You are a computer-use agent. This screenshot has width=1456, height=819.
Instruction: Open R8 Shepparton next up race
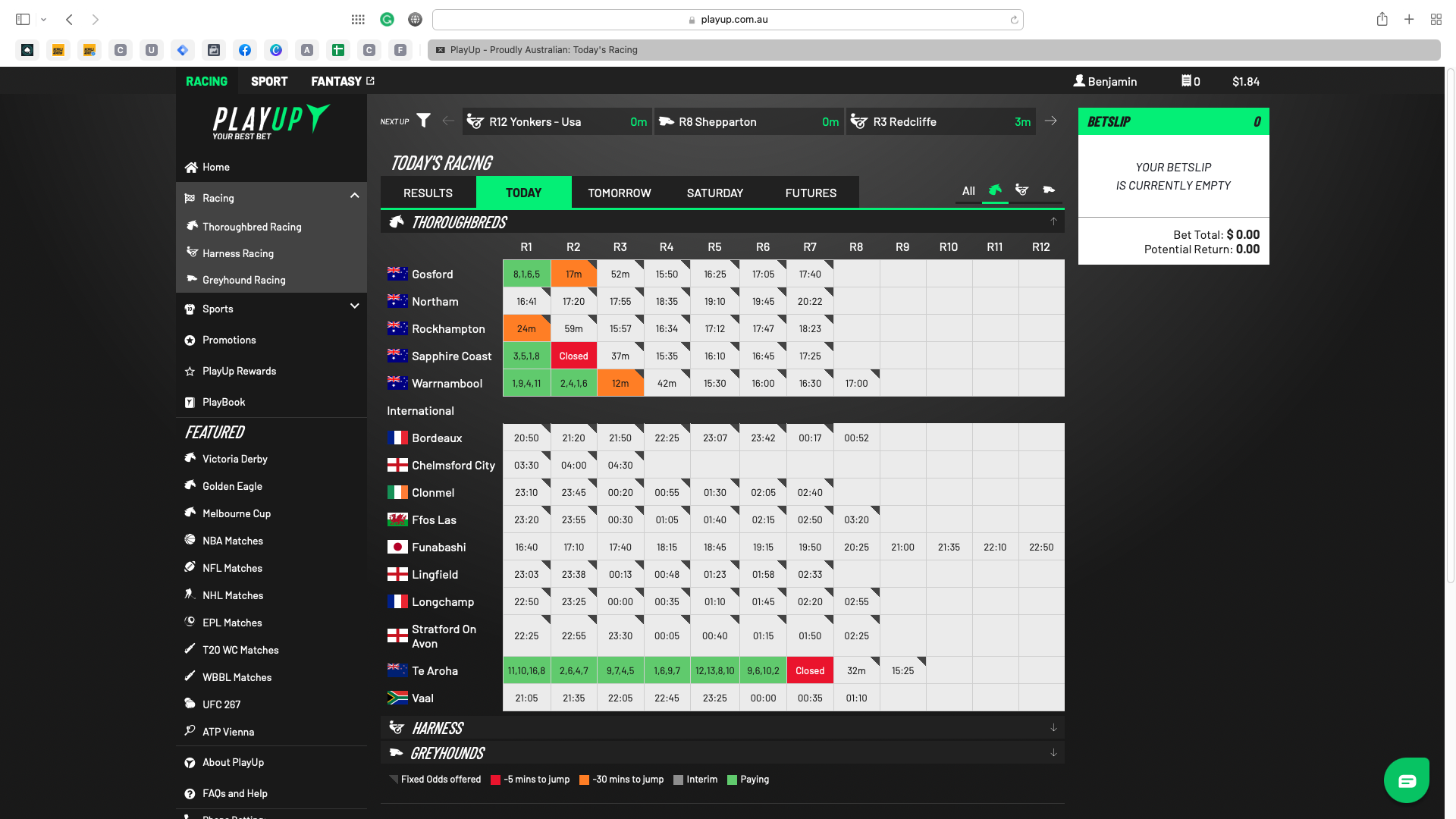(x=749, y=121)
